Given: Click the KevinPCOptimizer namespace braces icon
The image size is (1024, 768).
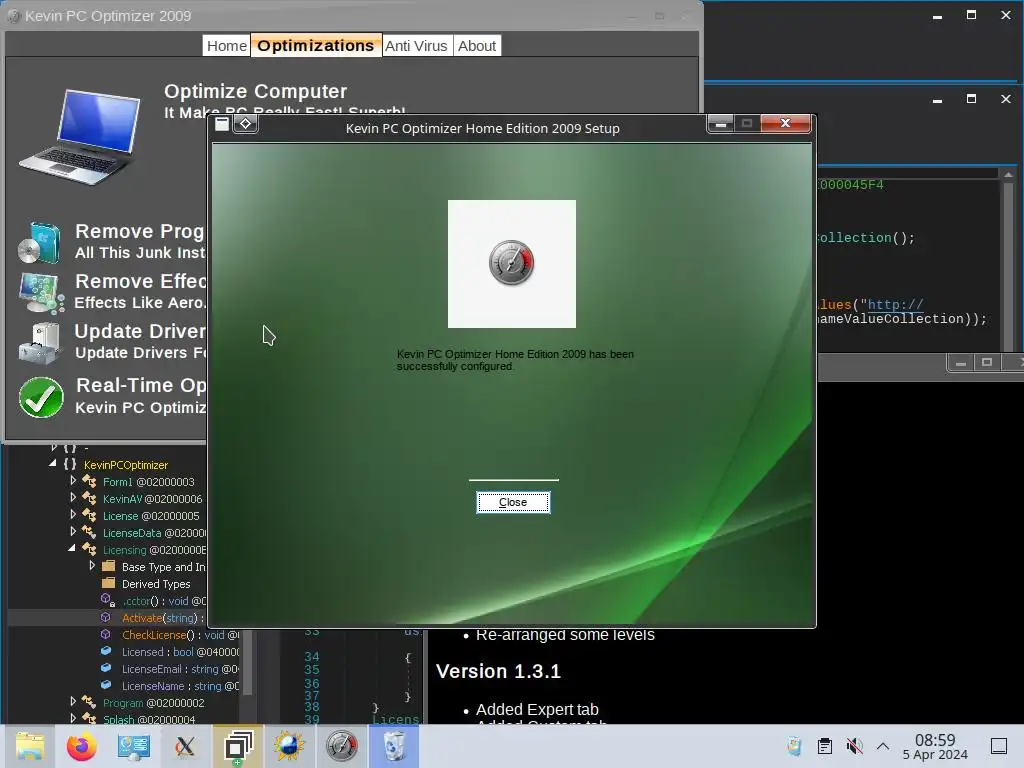Looking at the screenshot, I should [70, 464].
